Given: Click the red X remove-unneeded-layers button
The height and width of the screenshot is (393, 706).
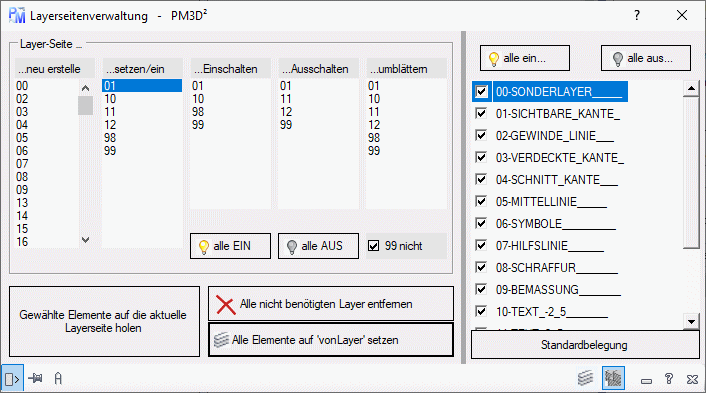Looking at the screenshot, I should pos(330,304).
